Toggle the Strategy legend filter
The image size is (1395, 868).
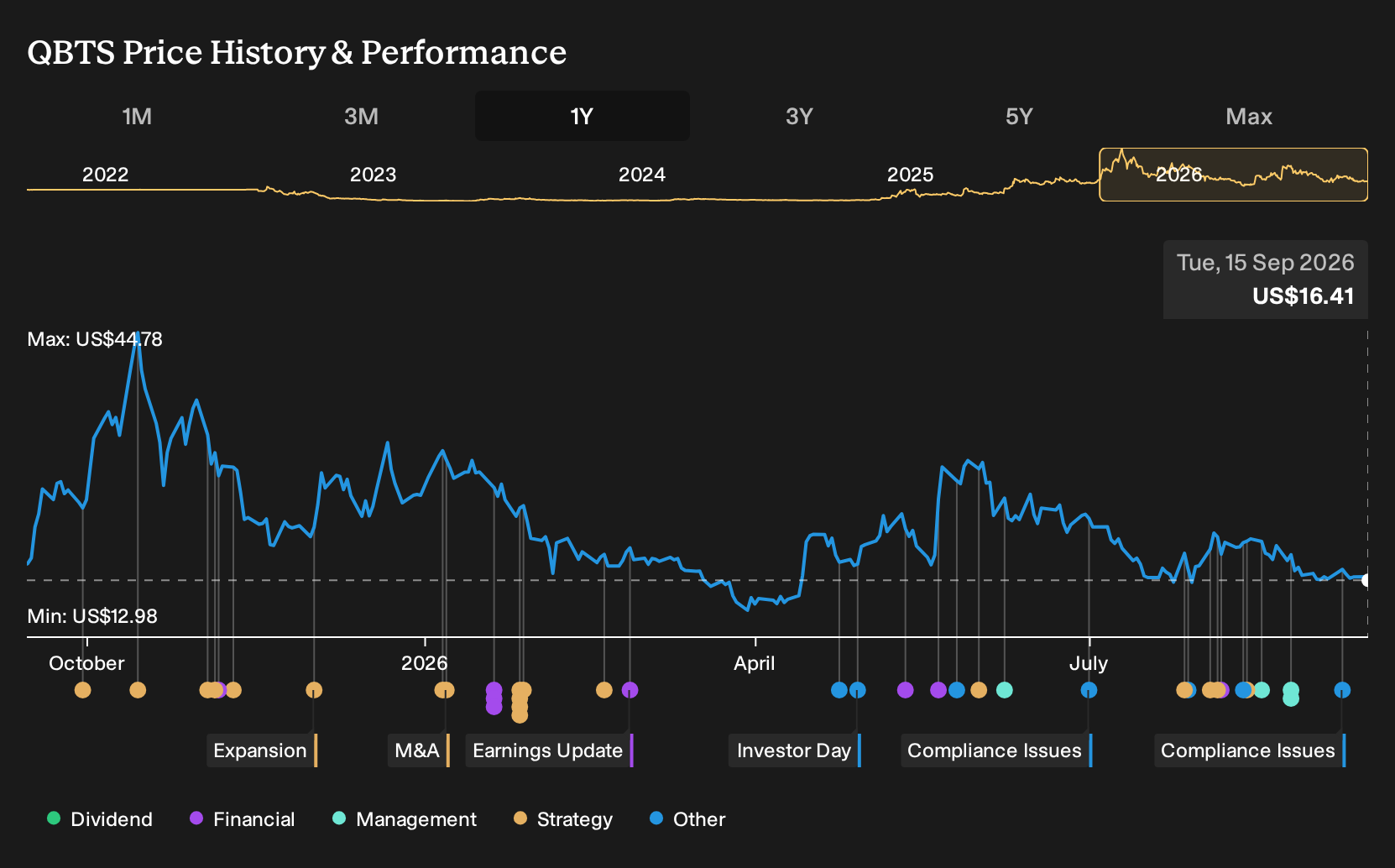(563, 819)
